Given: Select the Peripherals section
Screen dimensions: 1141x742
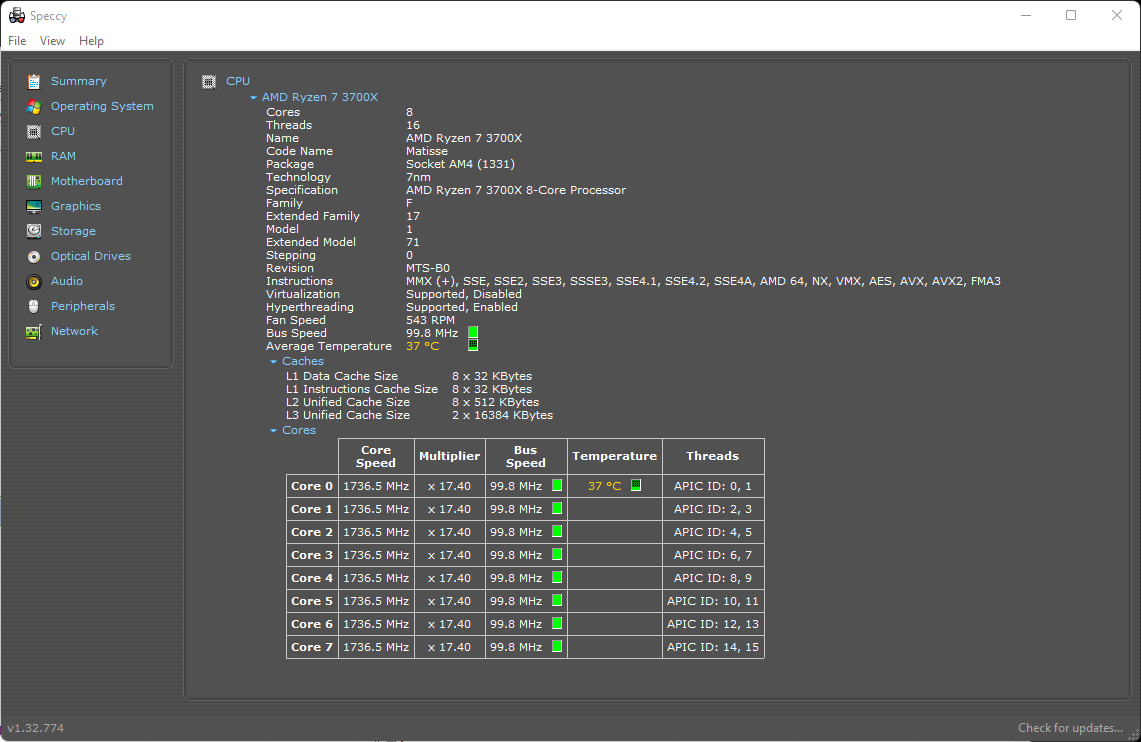Looking at the screenshot, I should click(82, 306).
